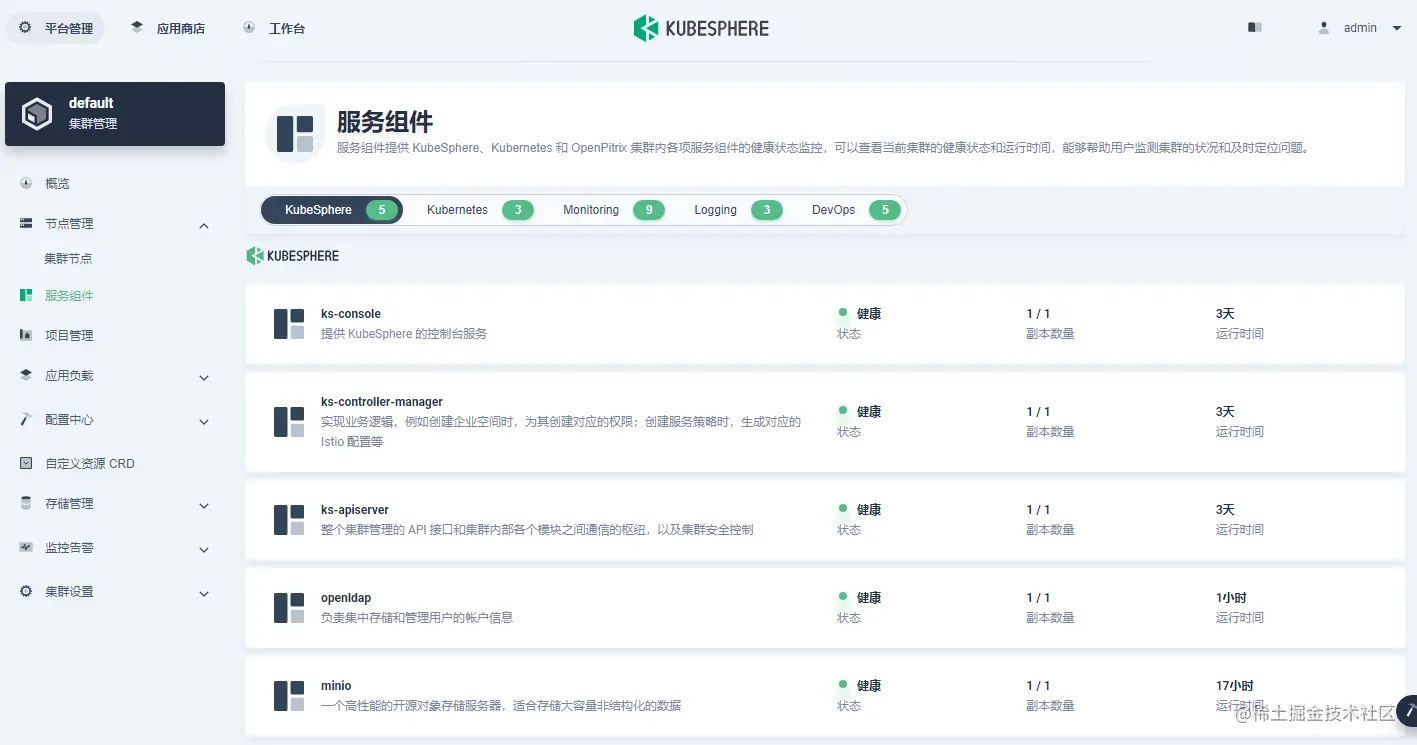Image resolution: width=1417 pixels, height=745 pixels.
Task: Click the KubeSphere section logo above list
Action: coord(293,256)
